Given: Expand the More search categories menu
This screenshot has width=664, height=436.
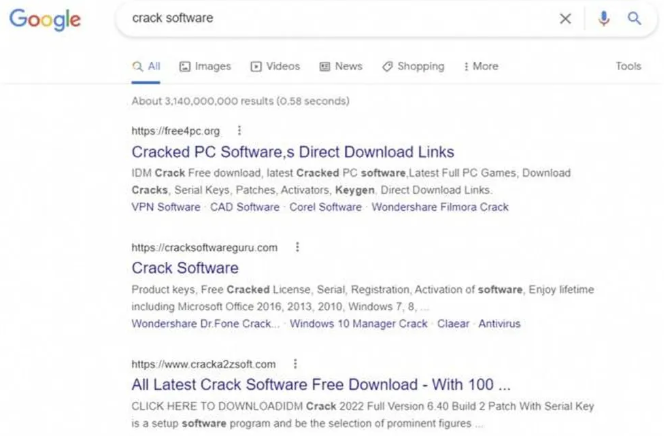Looking at the screenshot, I should pos(481,66).
